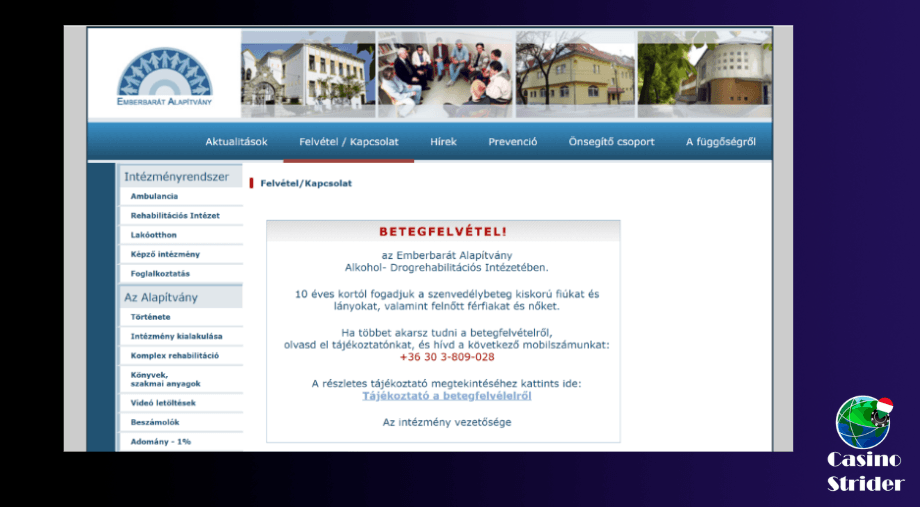
Task: Open the Története sidebar link
Action: pos(151,317)
